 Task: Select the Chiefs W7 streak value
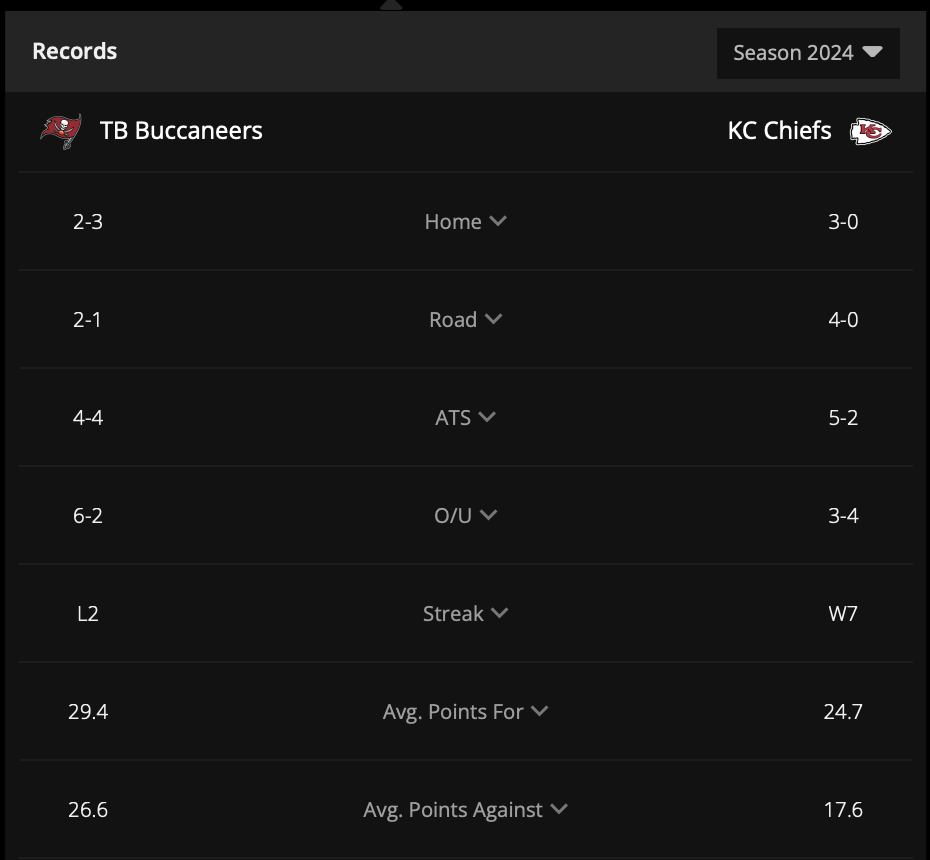pos(843,613)
